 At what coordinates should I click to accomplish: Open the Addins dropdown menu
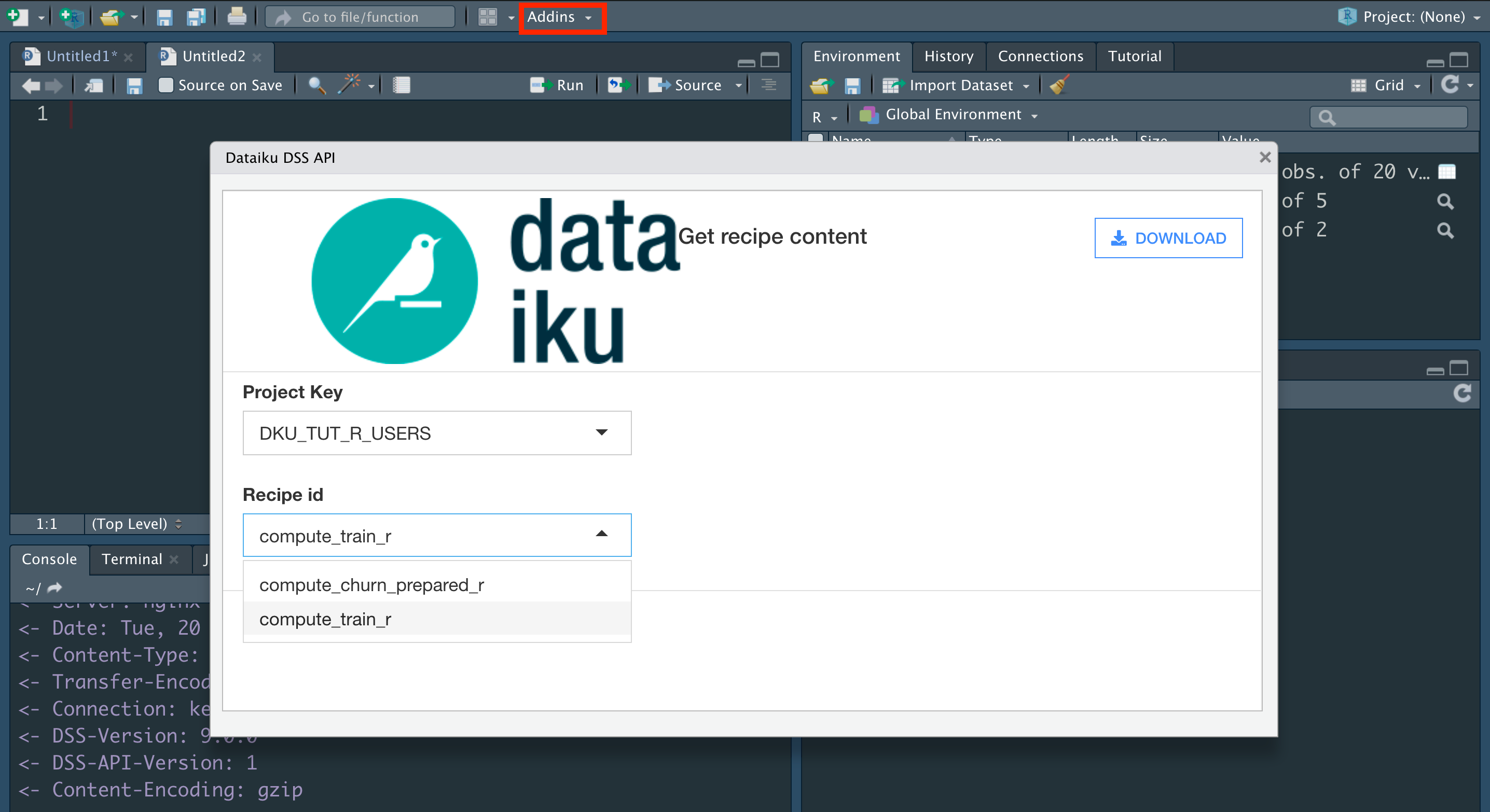coord(560,17)
